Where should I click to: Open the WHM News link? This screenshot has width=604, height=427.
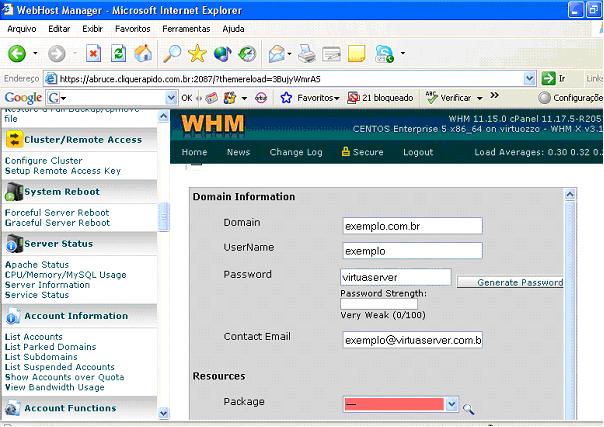238,152
